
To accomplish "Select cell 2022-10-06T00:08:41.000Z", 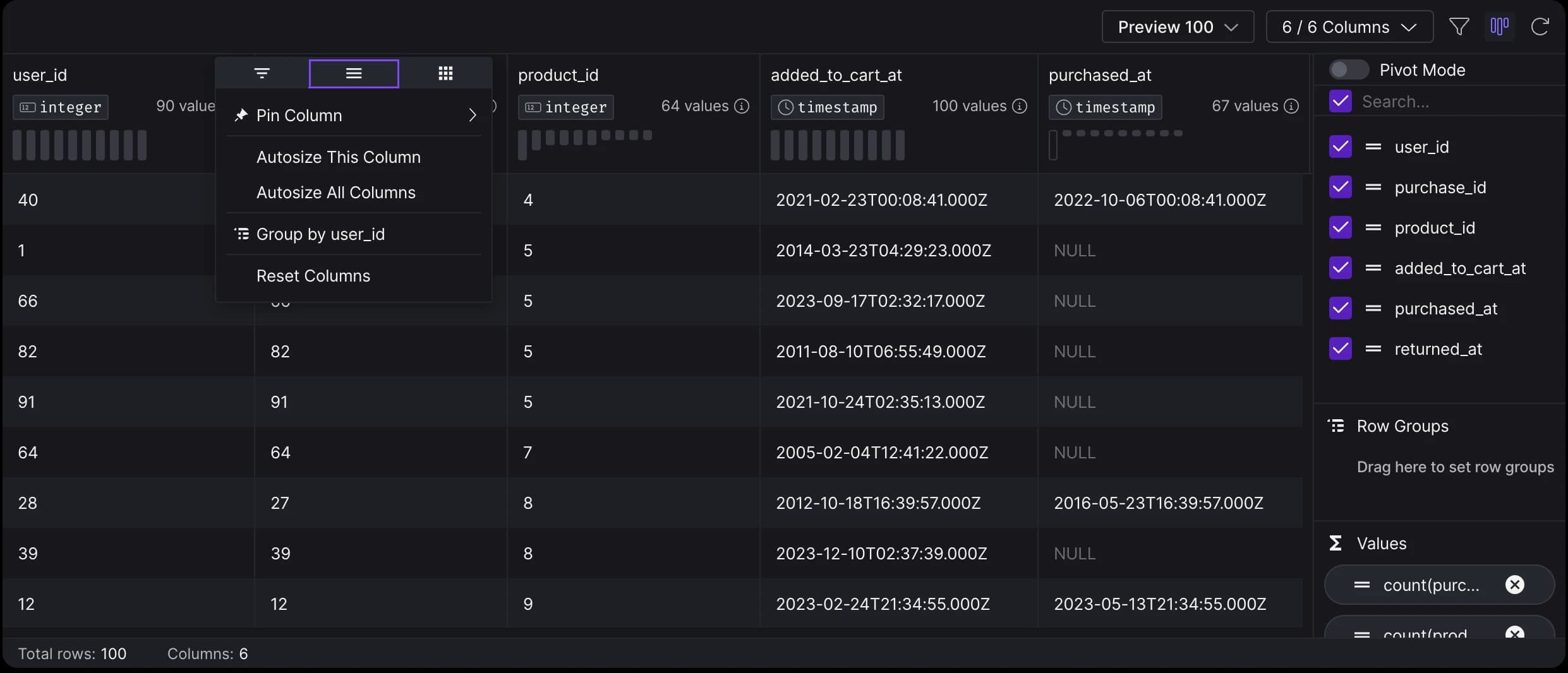I will pyautogui.click(x=1160, y=200).
